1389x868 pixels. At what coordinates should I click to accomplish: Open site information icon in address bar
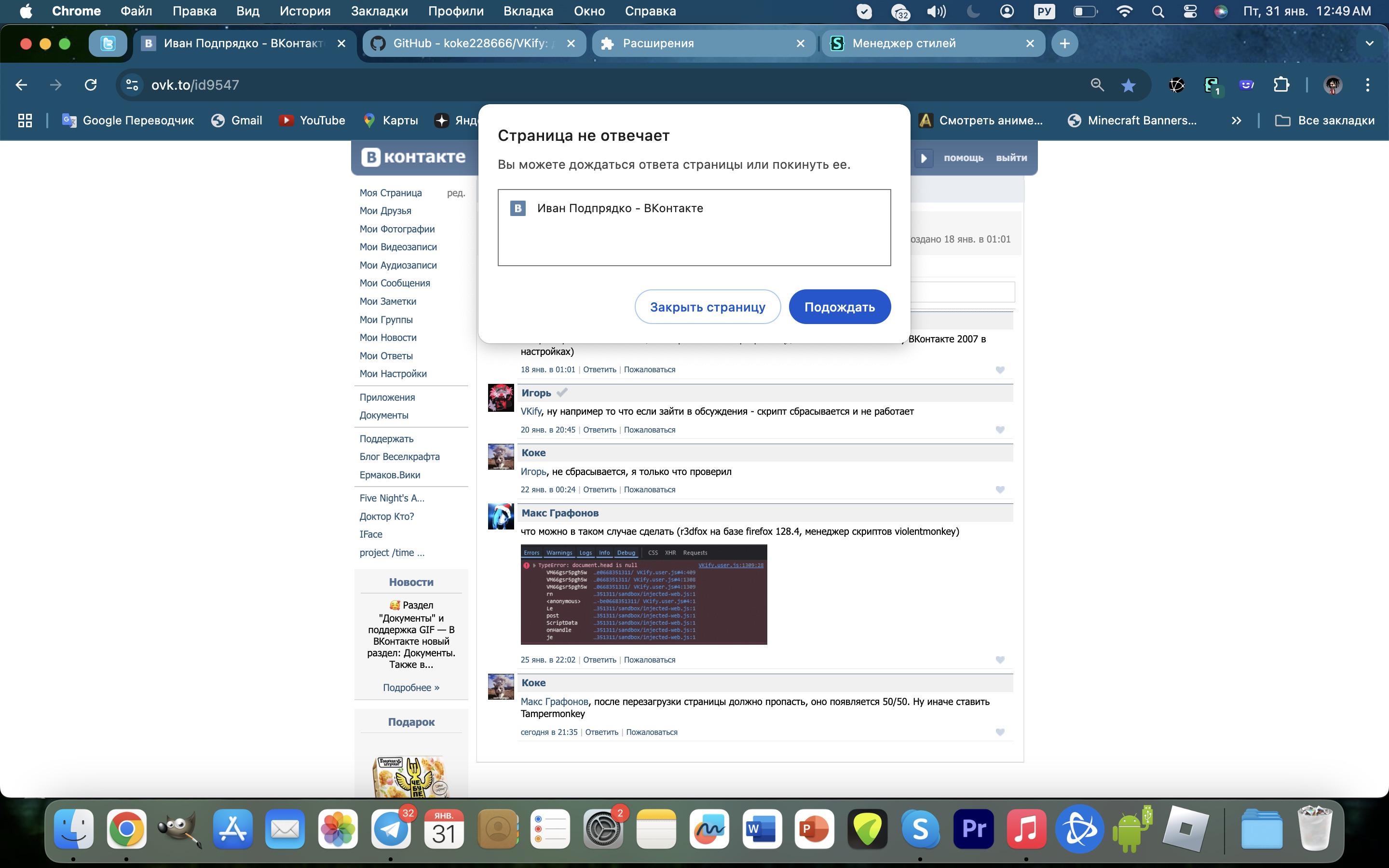pyautogui.click(x=132, y=85)
